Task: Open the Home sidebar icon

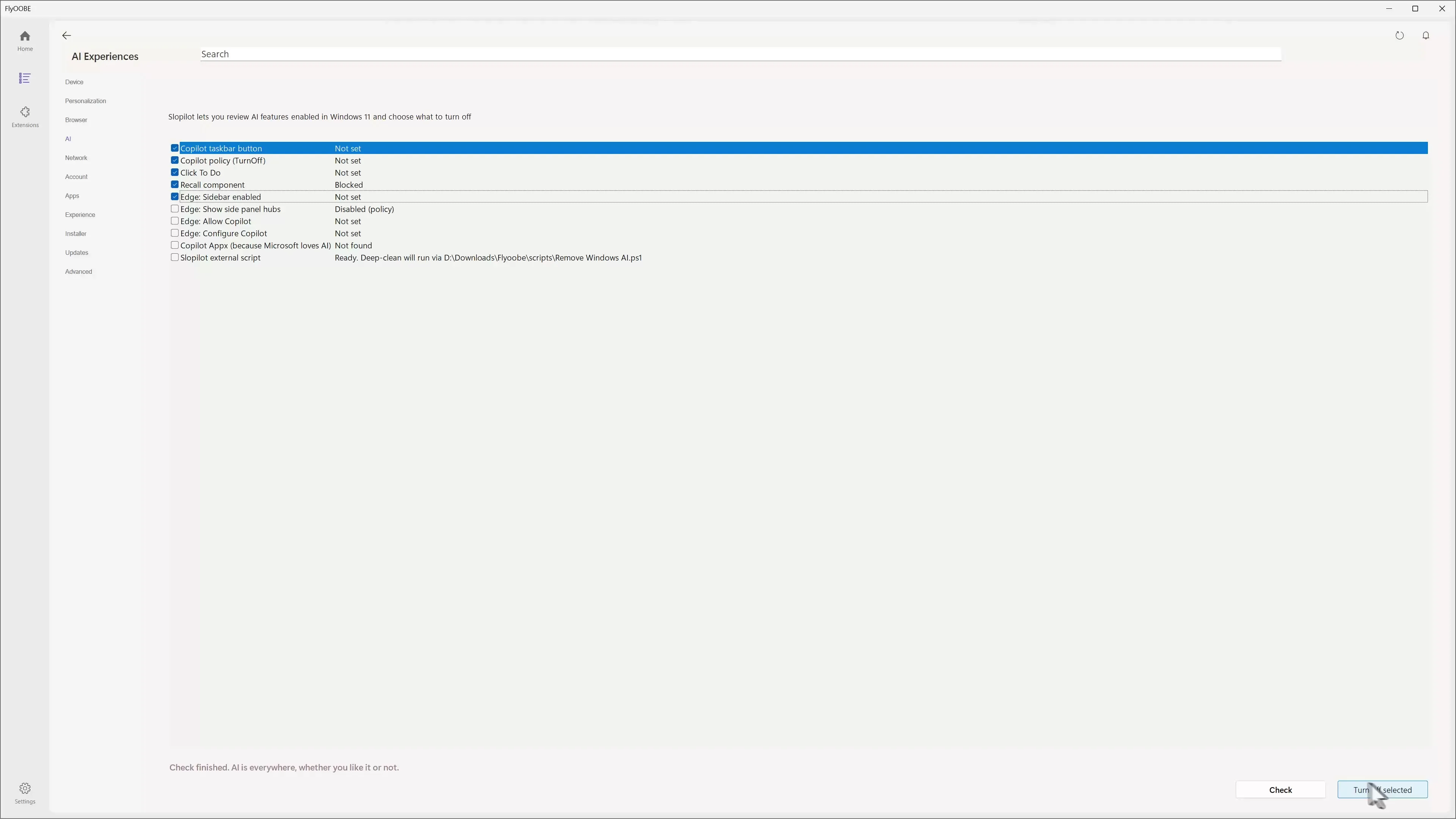Action: coord(24,40)
